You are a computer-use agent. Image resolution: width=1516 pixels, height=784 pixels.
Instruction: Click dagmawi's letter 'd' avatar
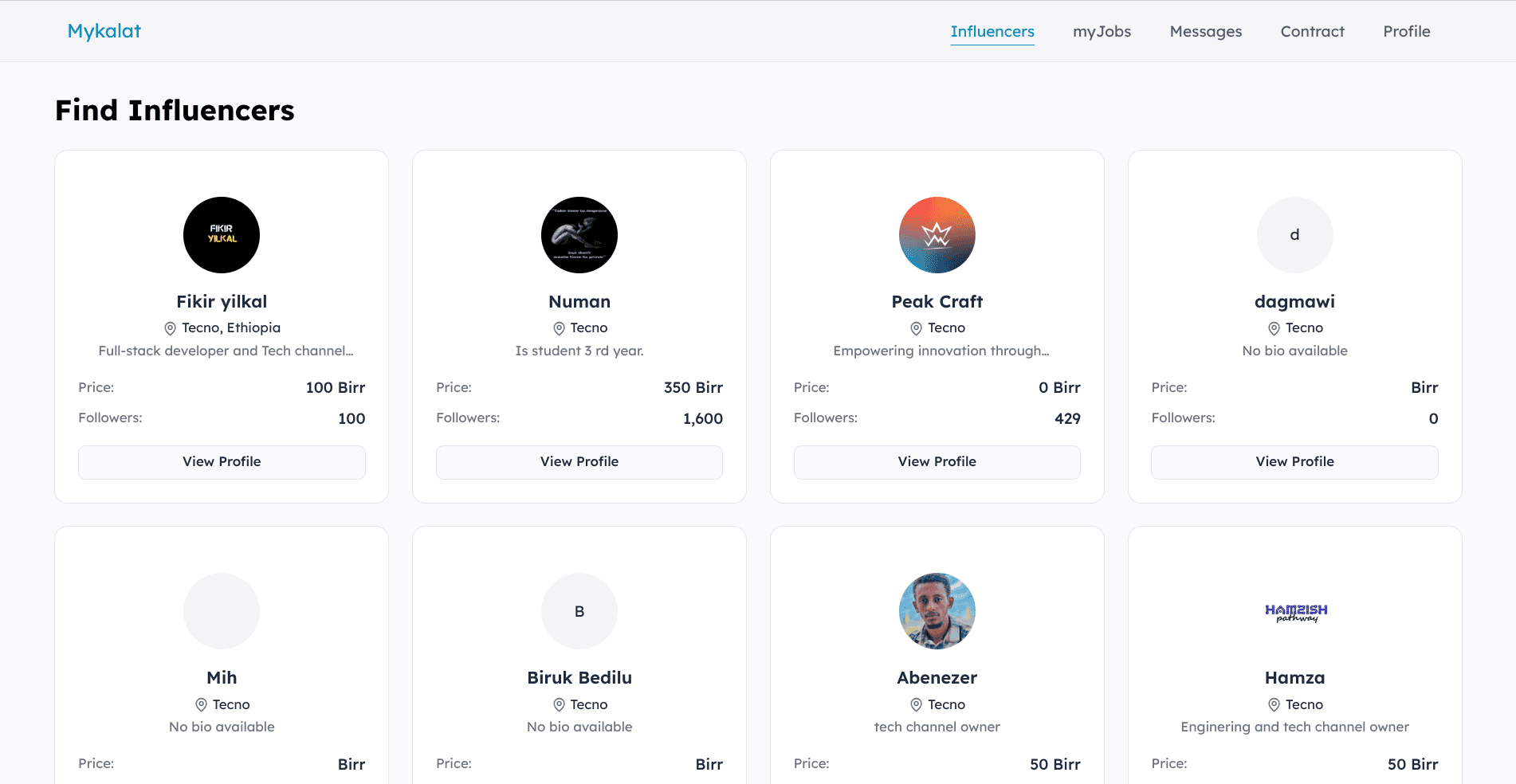(1294, 235)
